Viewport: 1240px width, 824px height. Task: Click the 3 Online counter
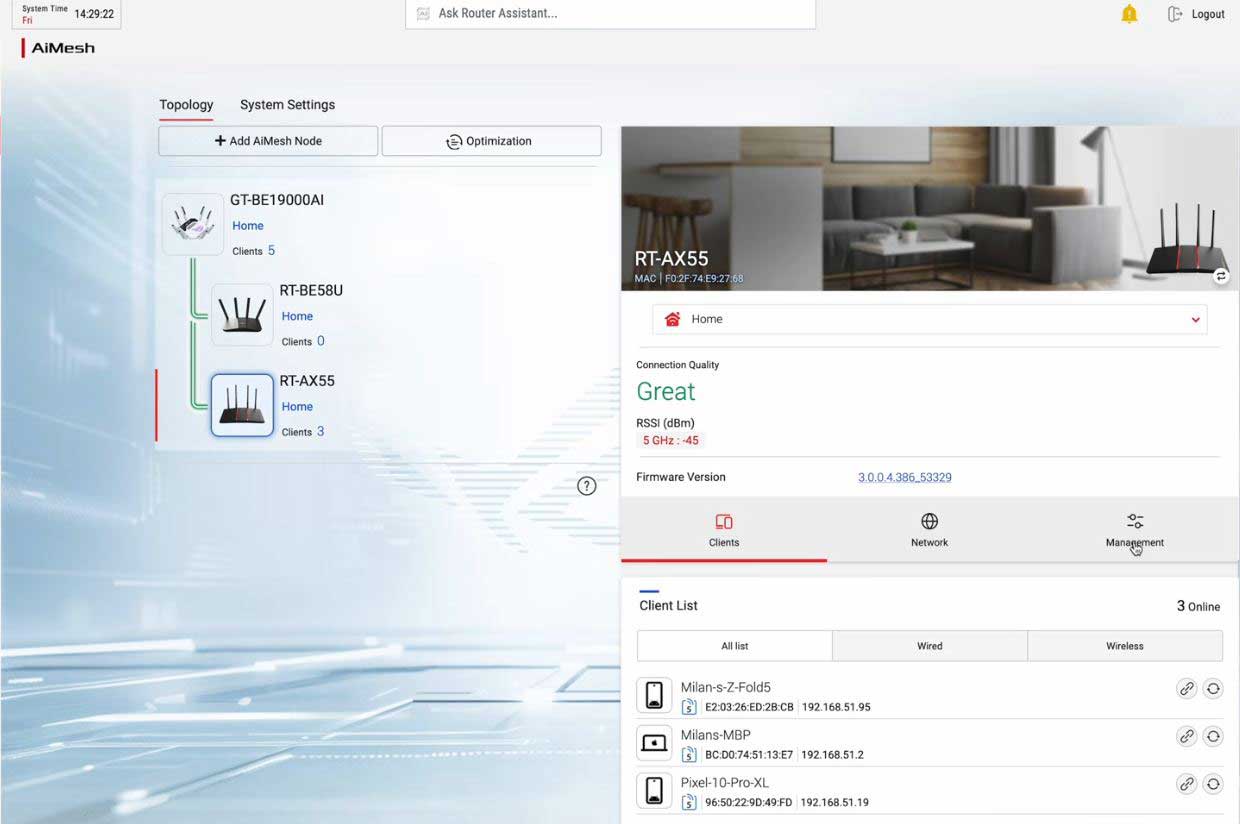[x=1198, y=606]
